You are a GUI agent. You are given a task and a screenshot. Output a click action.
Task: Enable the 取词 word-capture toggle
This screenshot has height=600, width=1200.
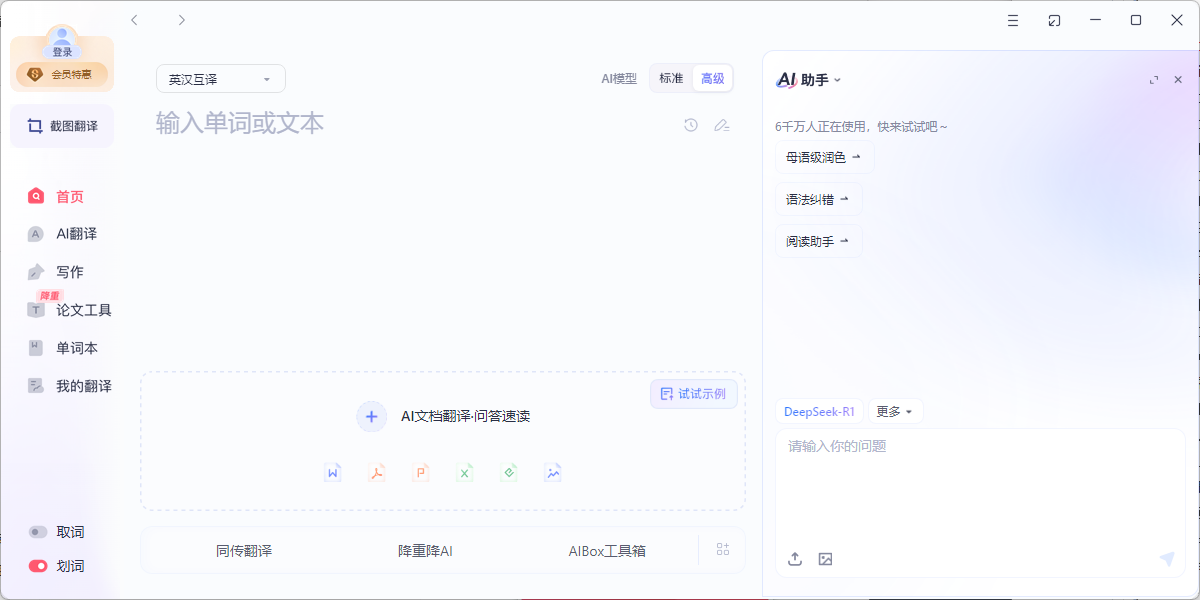point(37,532)
